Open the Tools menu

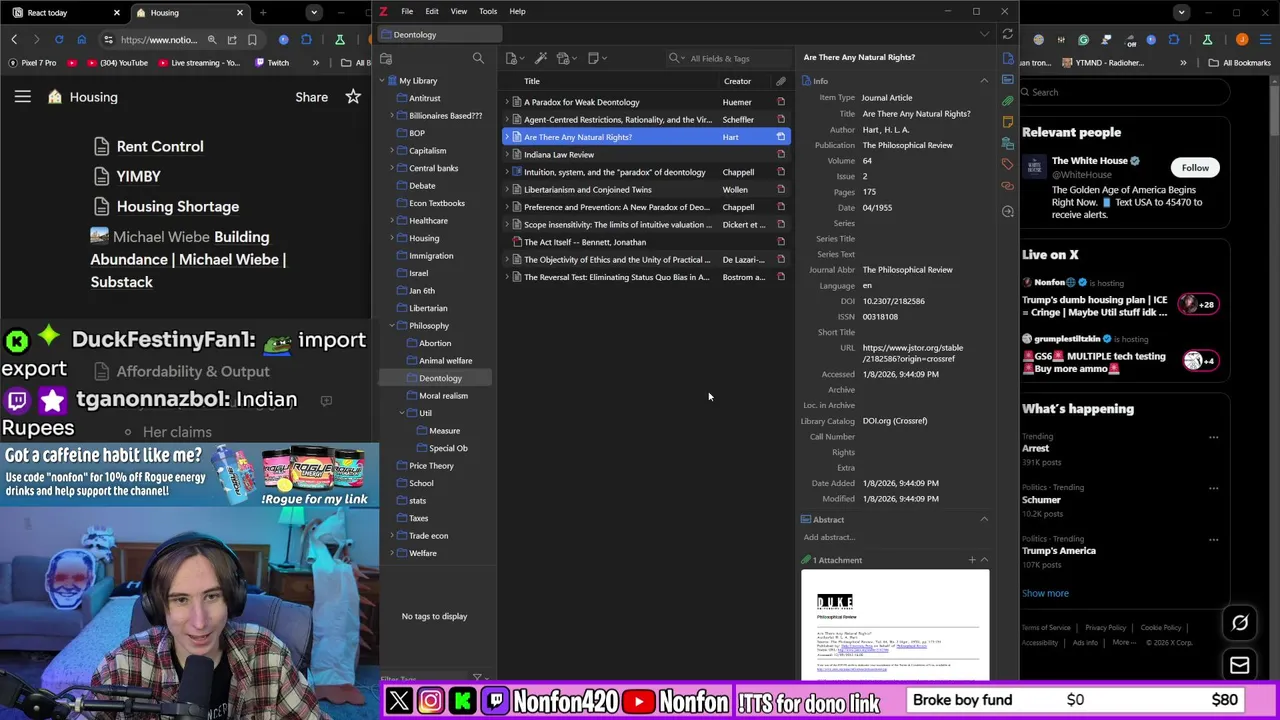(x=488, y=11)
